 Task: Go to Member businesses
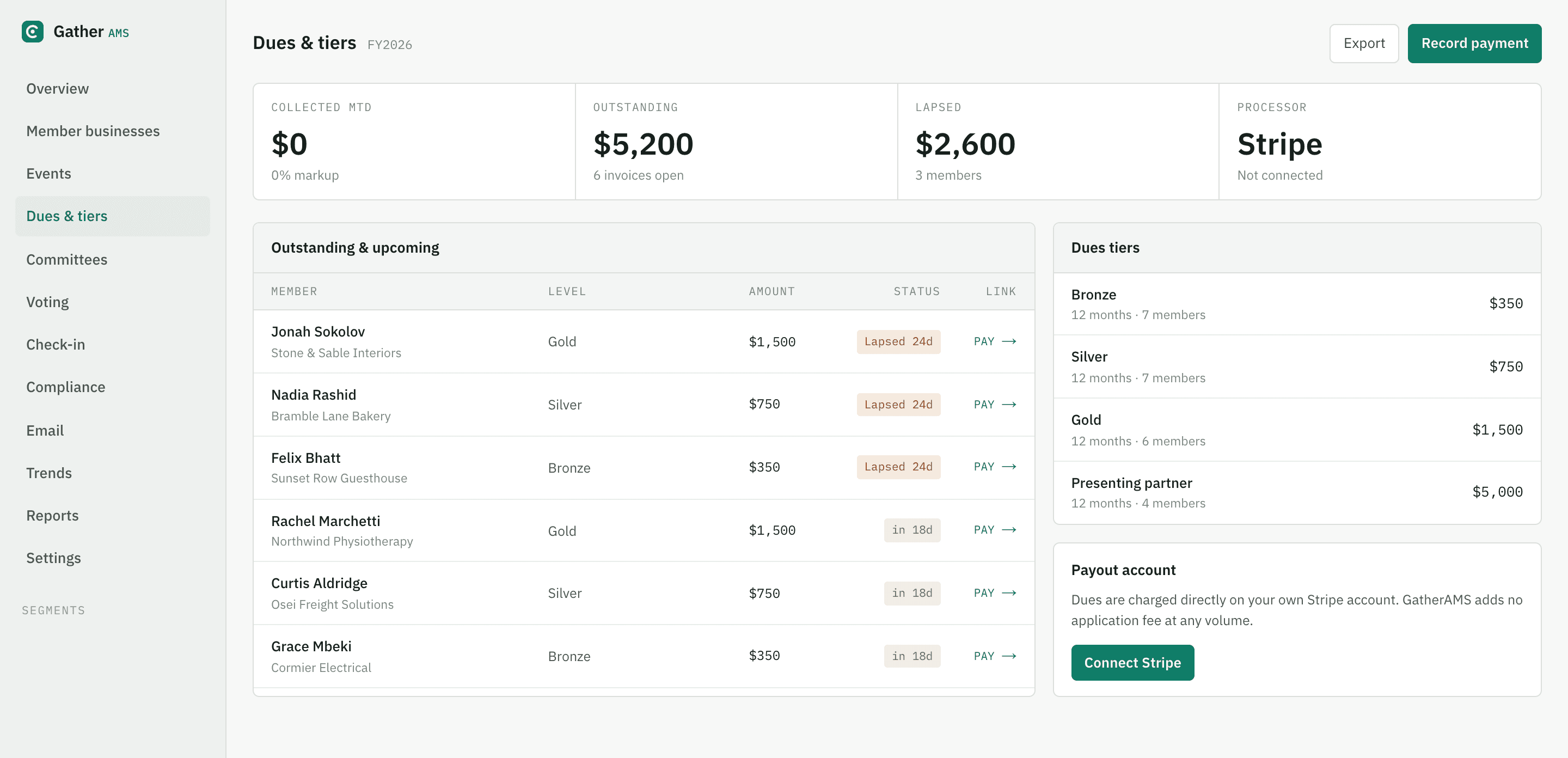point(112,132)
